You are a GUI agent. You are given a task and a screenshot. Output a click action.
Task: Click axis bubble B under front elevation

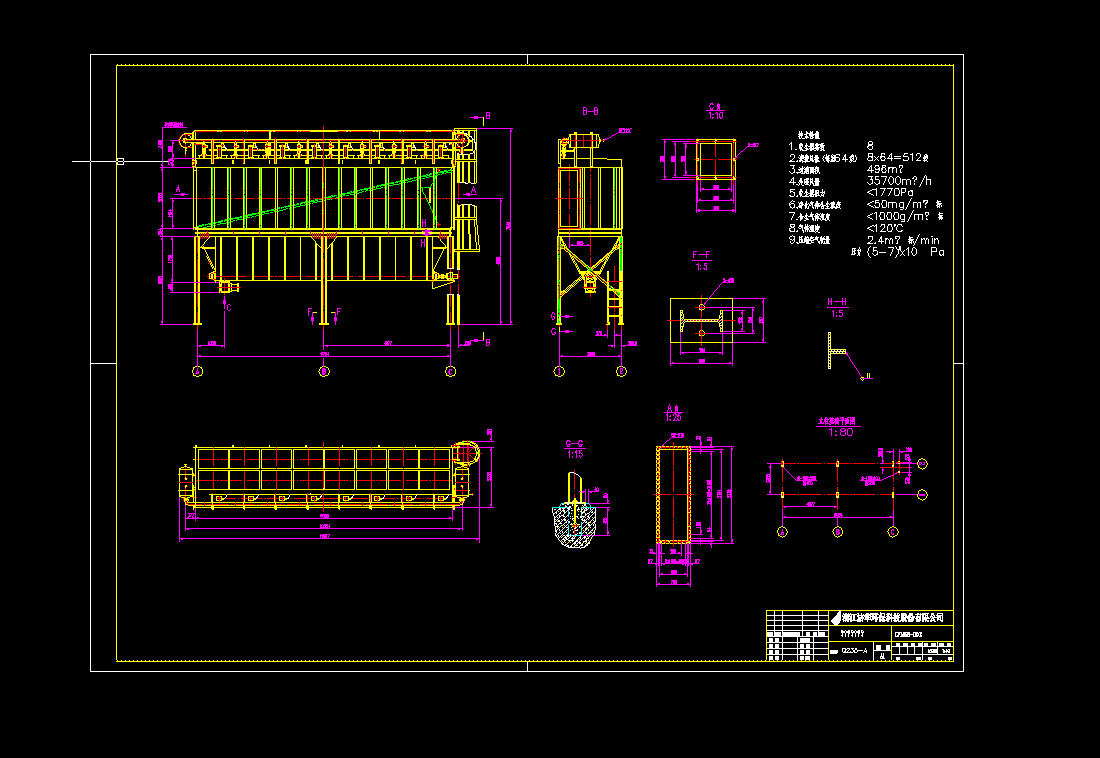pyautogui.click(x=324, y=371)
